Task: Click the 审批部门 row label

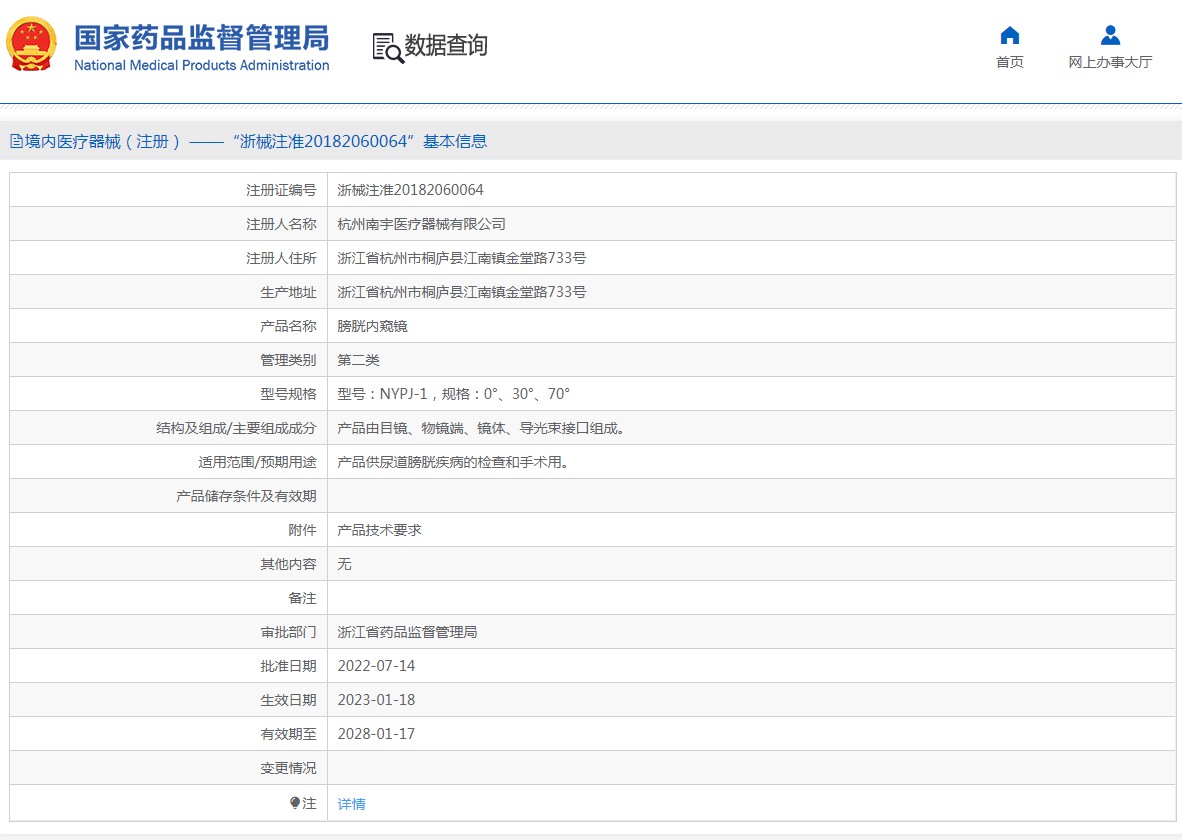Action: coord(288,632)
